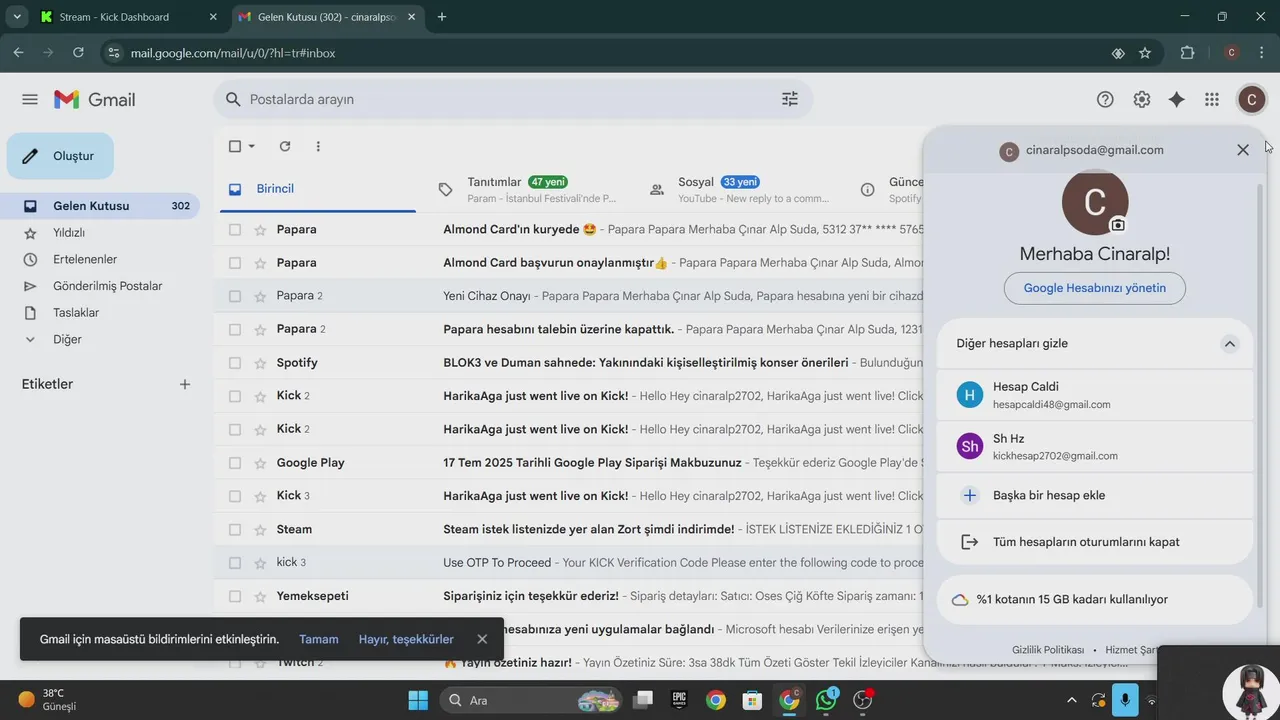Refresh the inbox

pyautogui.click(x=285, y=146)
